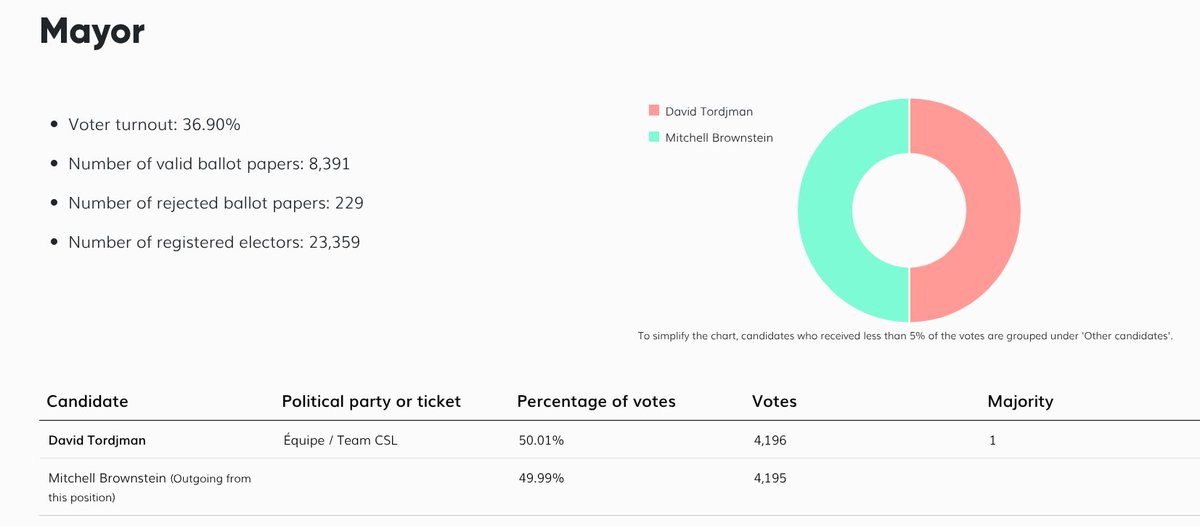Image resolution: width=1200 pixels, height=526 pixels.
Task: Click the Votes column header
Action: (x=774, y=401)
